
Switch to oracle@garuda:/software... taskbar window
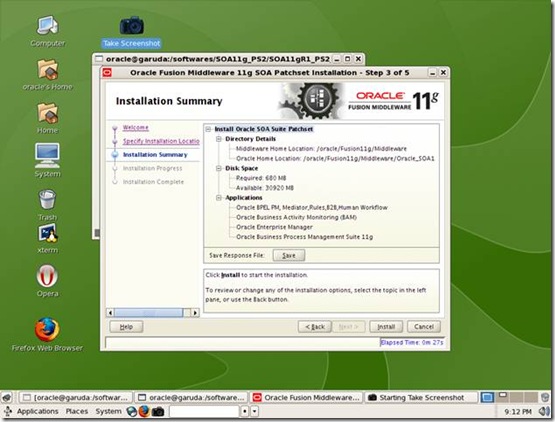[x=191, y=398]
